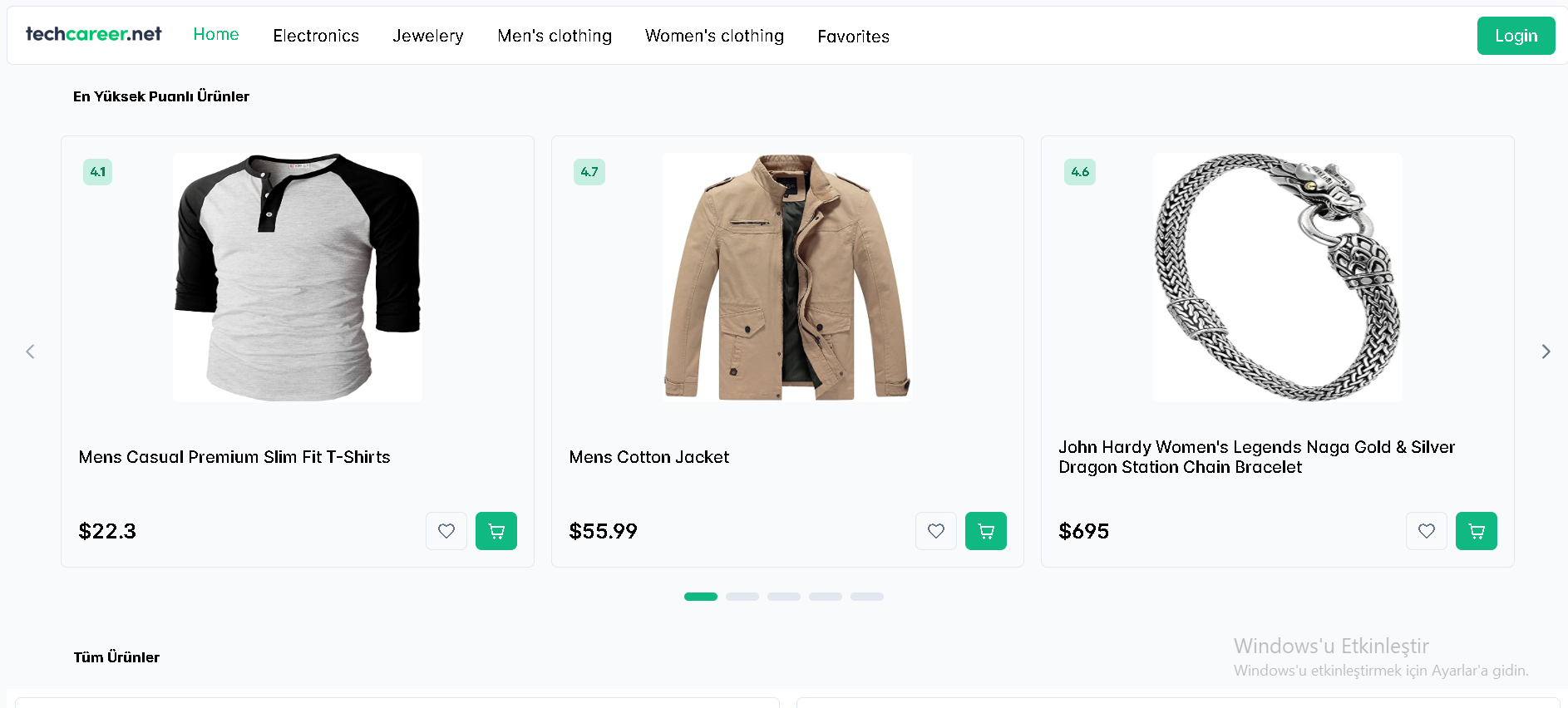Viewport: 1568px width, 708px height.
Task: Click the 4.7 rating badge
Action: (589, 172)
